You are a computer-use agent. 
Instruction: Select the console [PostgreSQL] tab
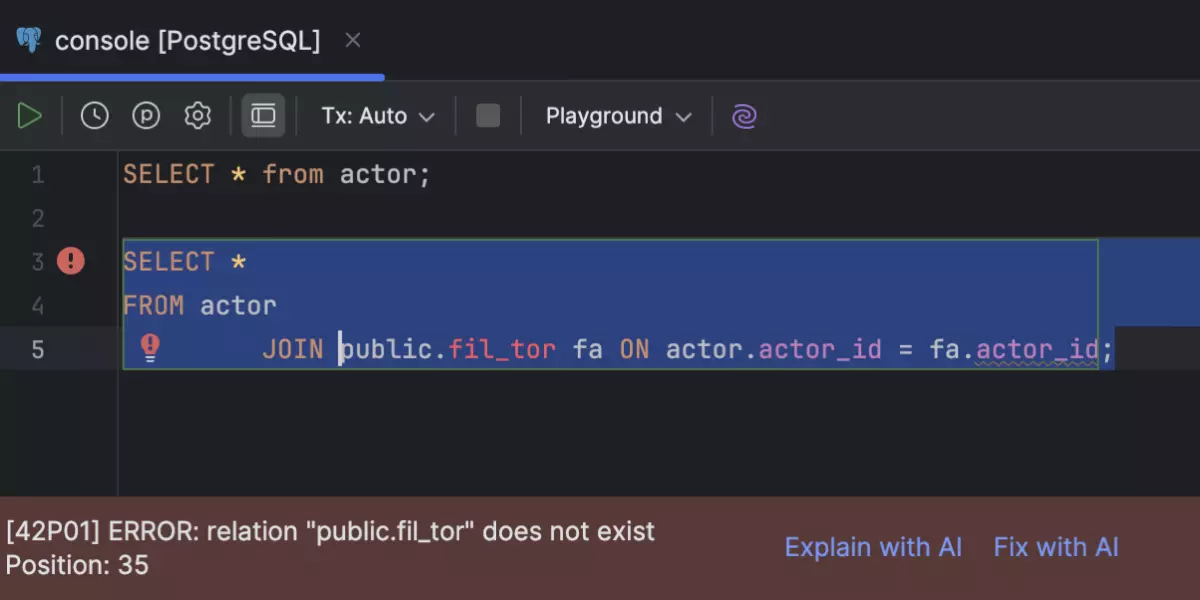pyautogui.click(x=187, y=41)
